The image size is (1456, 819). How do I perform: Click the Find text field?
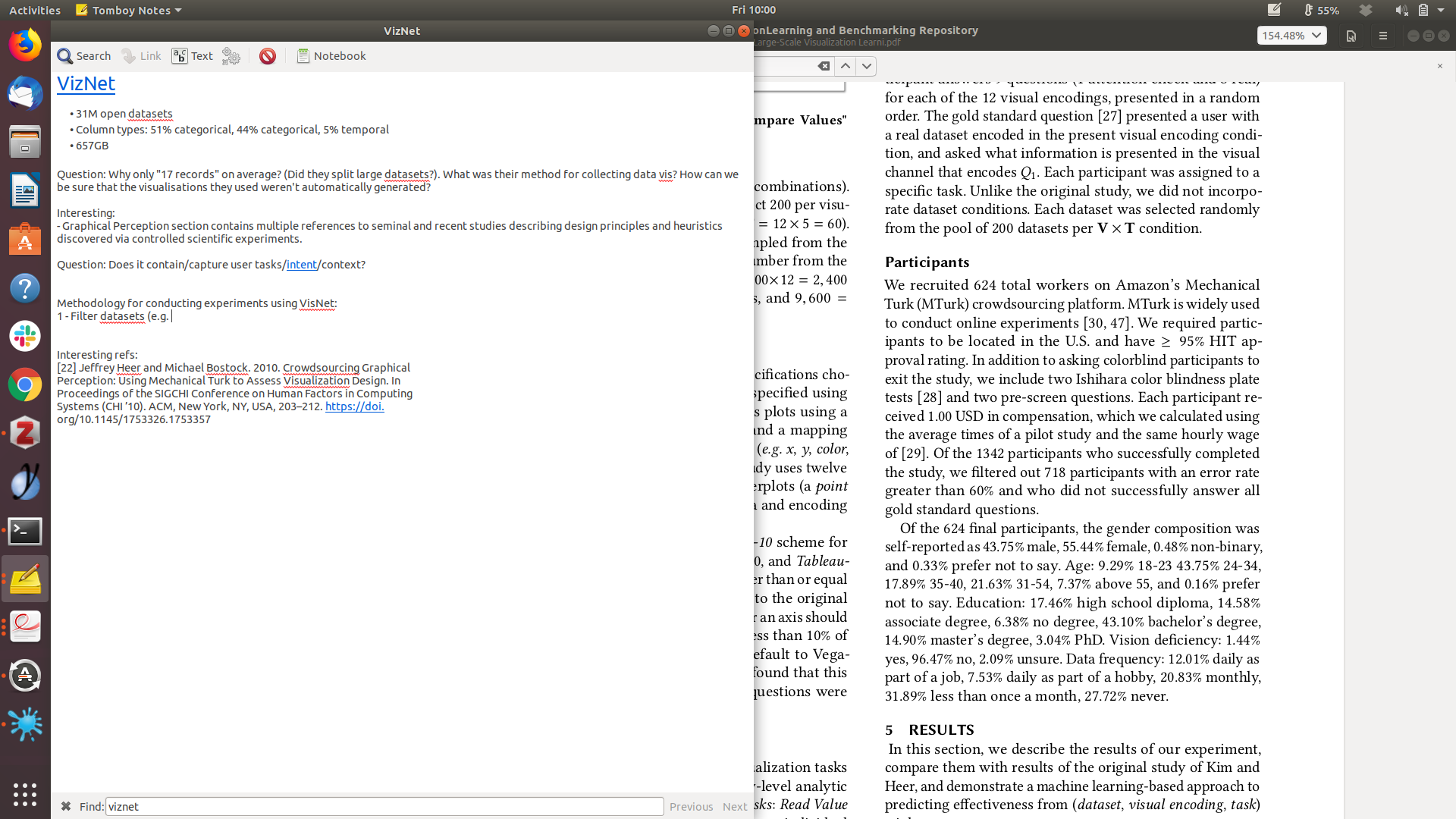coord(384,806)
